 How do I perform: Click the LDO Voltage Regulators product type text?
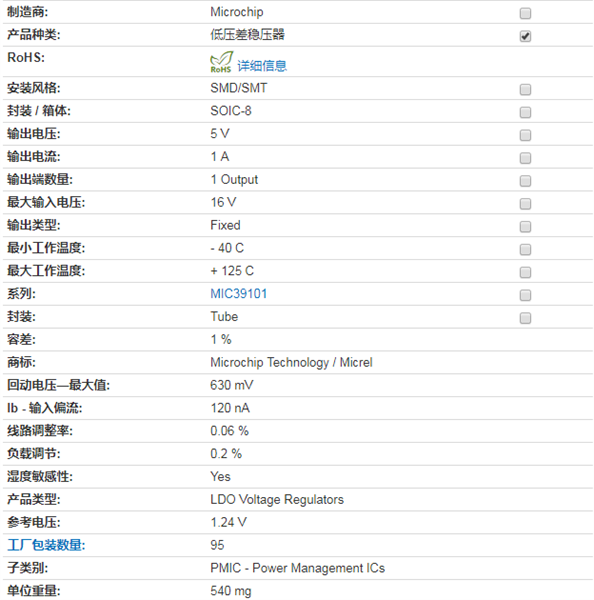coord(277,499)
